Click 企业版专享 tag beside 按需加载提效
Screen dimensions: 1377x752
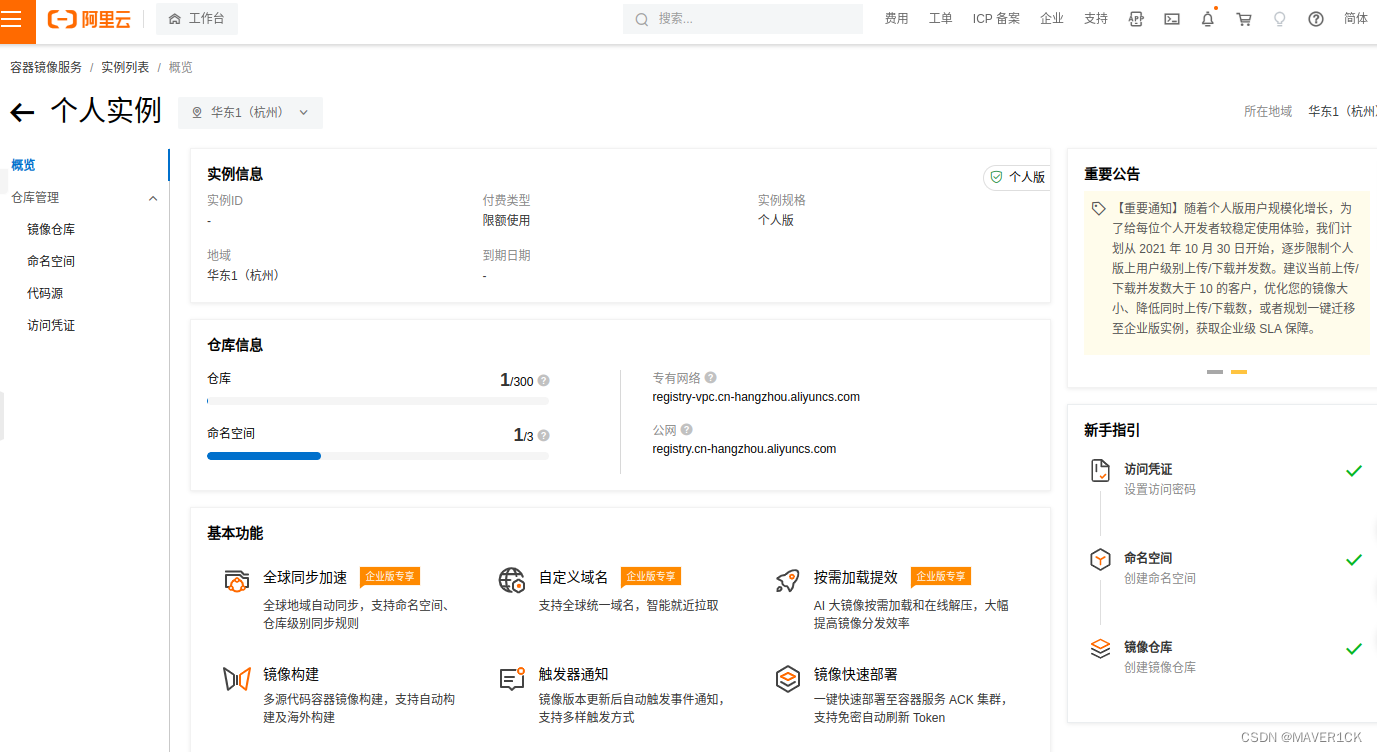(x=941, y=577)
